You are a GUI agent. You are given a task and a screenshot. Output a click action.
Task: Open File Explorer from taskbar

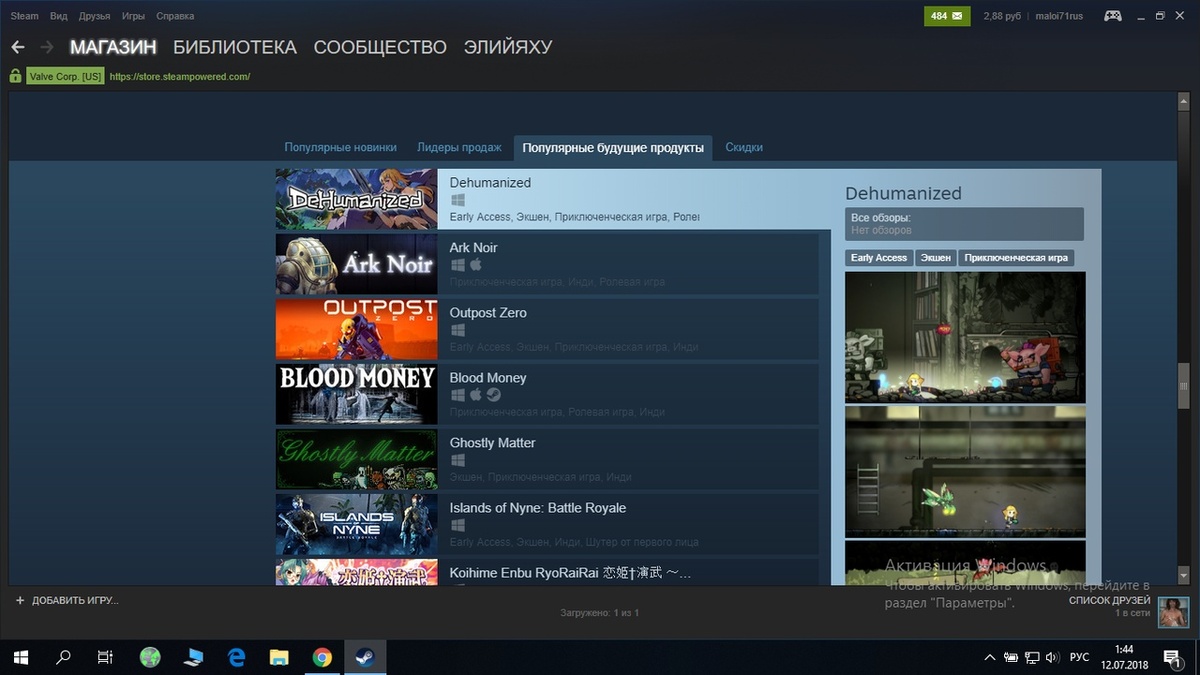click(x=279, y=657)
